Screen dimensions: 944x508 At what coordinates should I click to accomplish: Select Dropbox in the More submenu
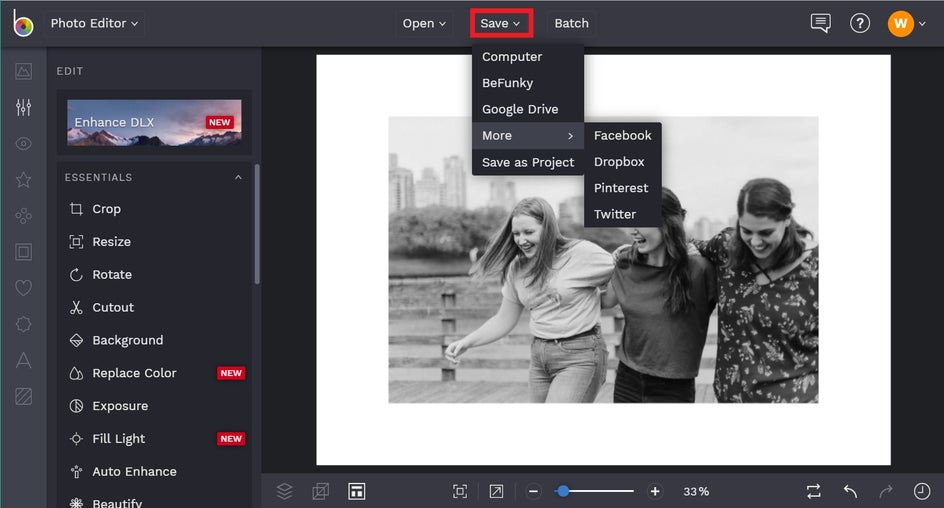click(x=619, y=162)
